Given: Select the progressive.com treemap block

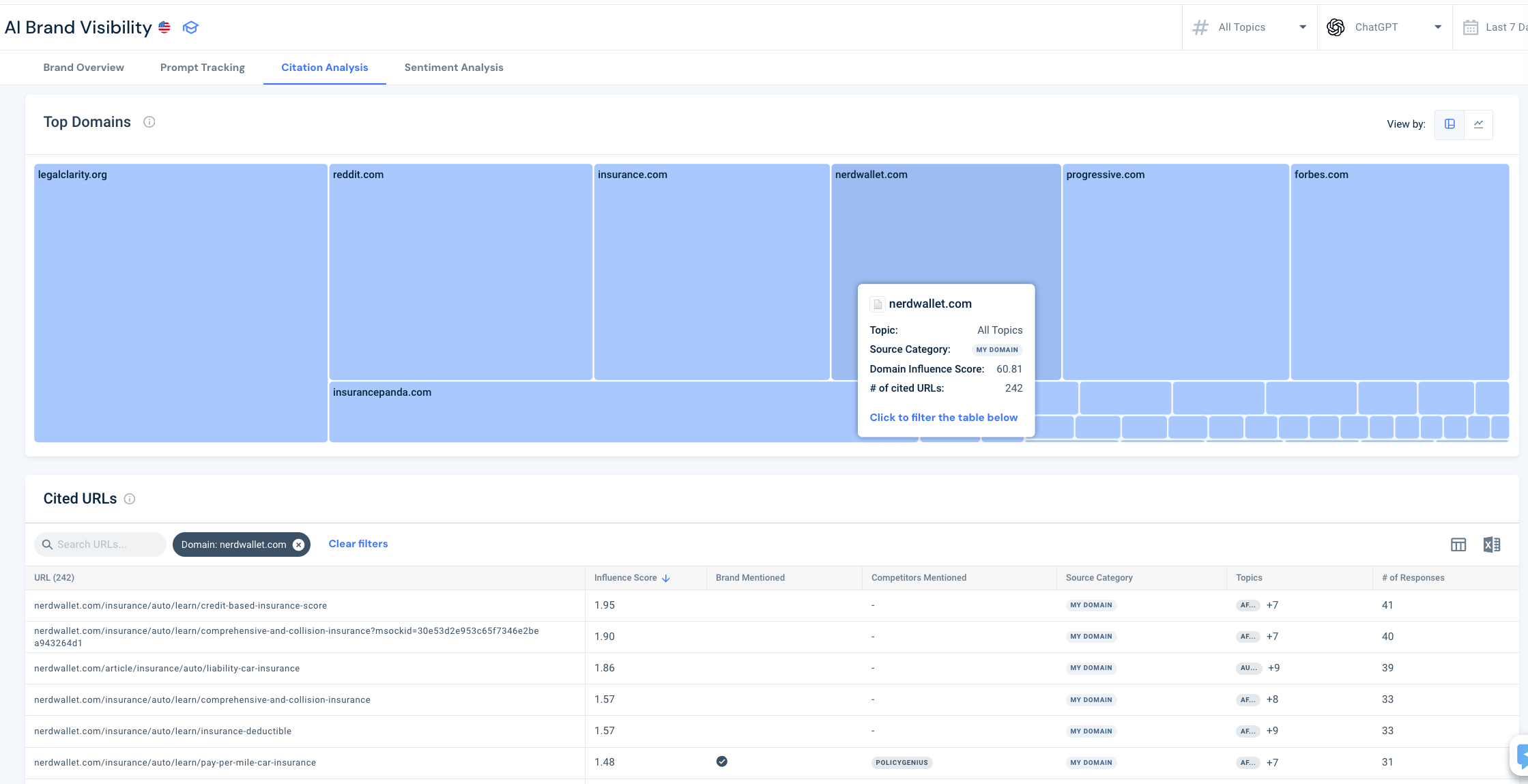Looking at the screenshot, I should pyautogui.click(x=1176, y=272).
